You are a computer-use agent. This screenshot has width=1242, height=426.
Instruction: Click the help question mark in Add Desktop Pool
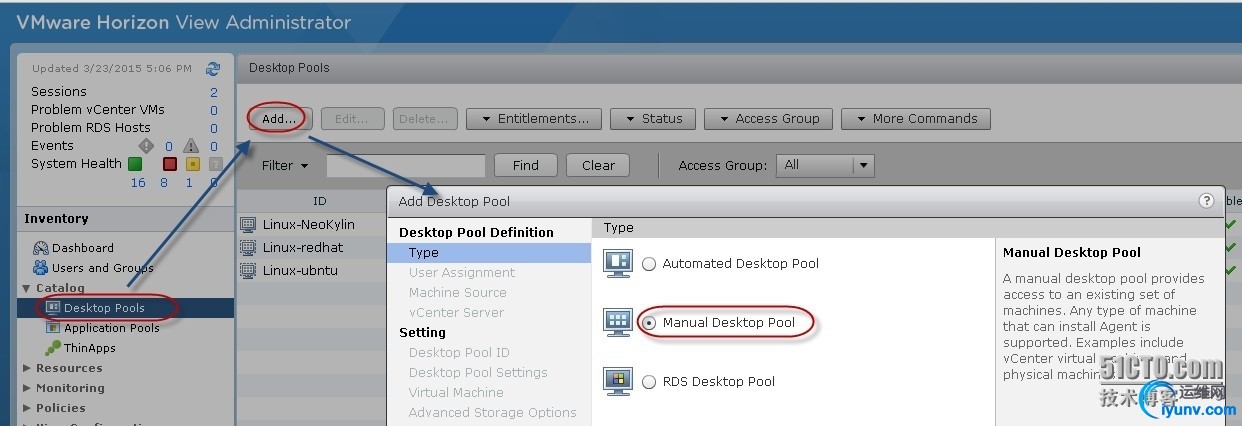point(1206,200)
